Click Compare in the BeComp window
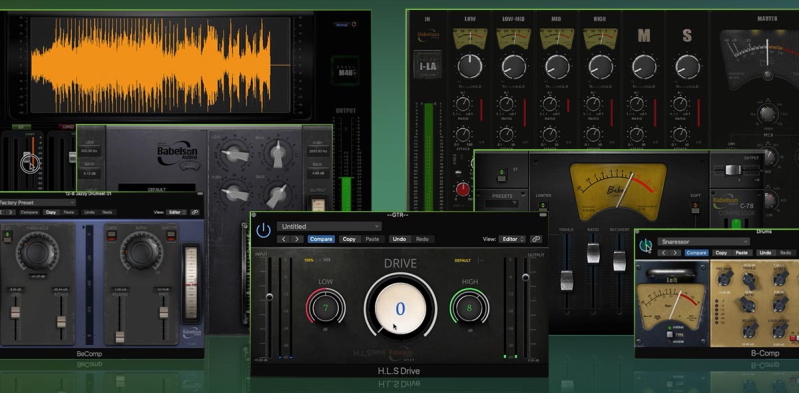Viewport: 799px width, 393px height. click(x=30, y=212)
